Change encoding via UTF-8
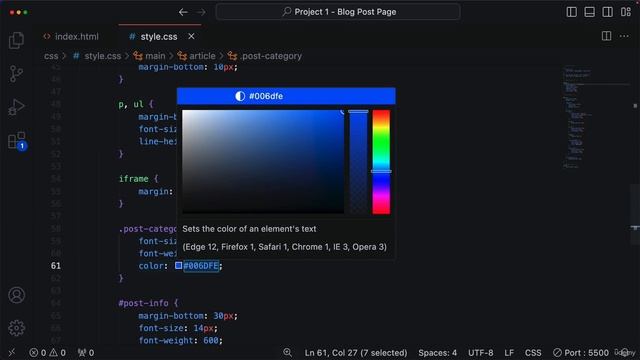Image resolution: width=640 pixels, height=360 pixels. pos(480,353)
